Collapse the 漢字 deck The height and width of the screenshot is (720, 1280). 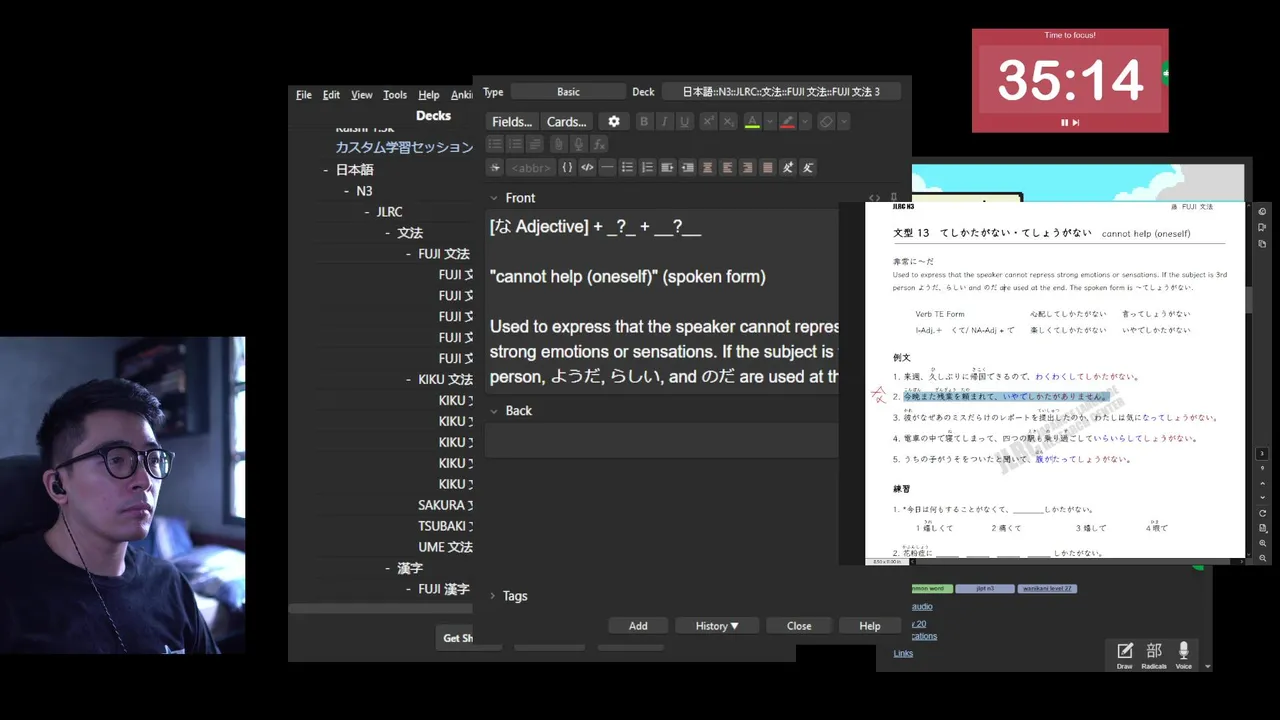pyautogui.click(x=388, y=568)
